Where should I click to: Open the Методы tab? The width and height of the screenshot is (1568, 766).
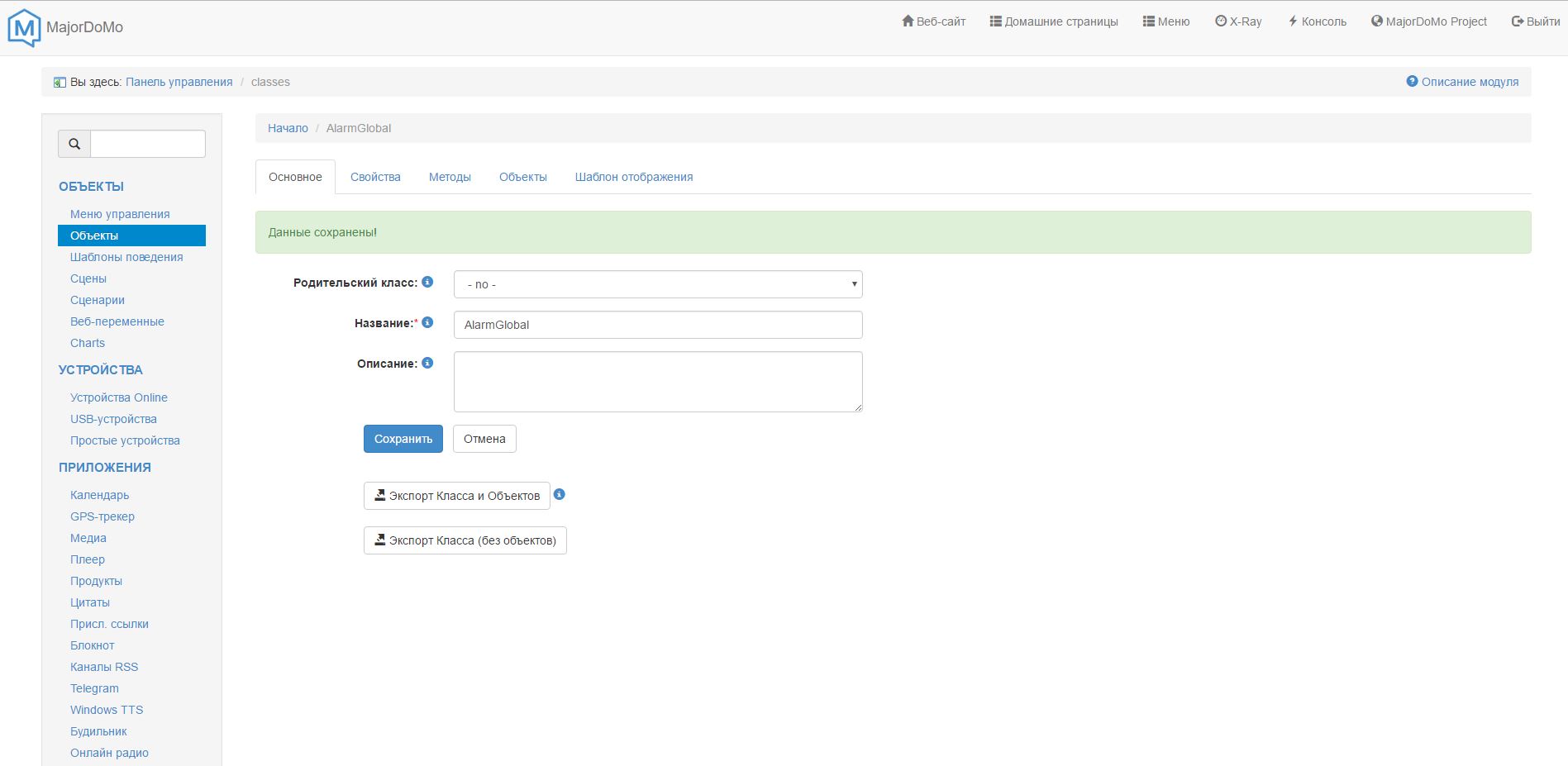click(450, 177)
